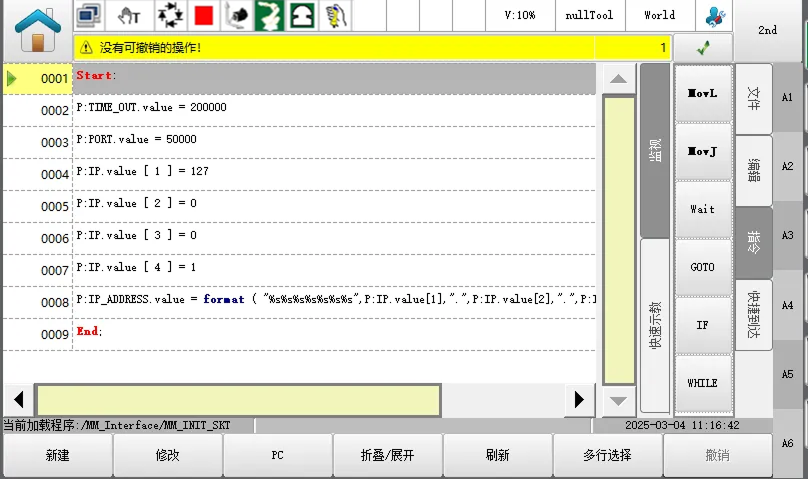
Task: Open the 监视 vertical tab
Action: tap(655, 150)
